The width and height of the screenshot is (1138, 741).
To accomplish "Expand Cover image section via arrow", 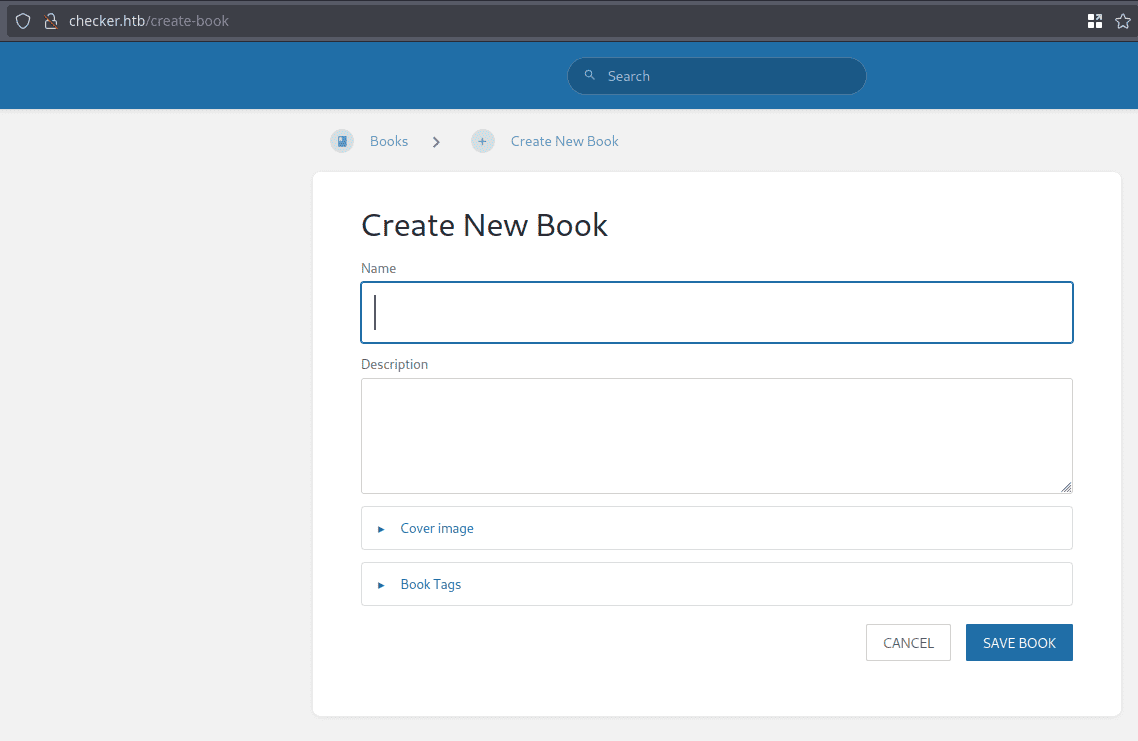I will click(x=381, y=529).
